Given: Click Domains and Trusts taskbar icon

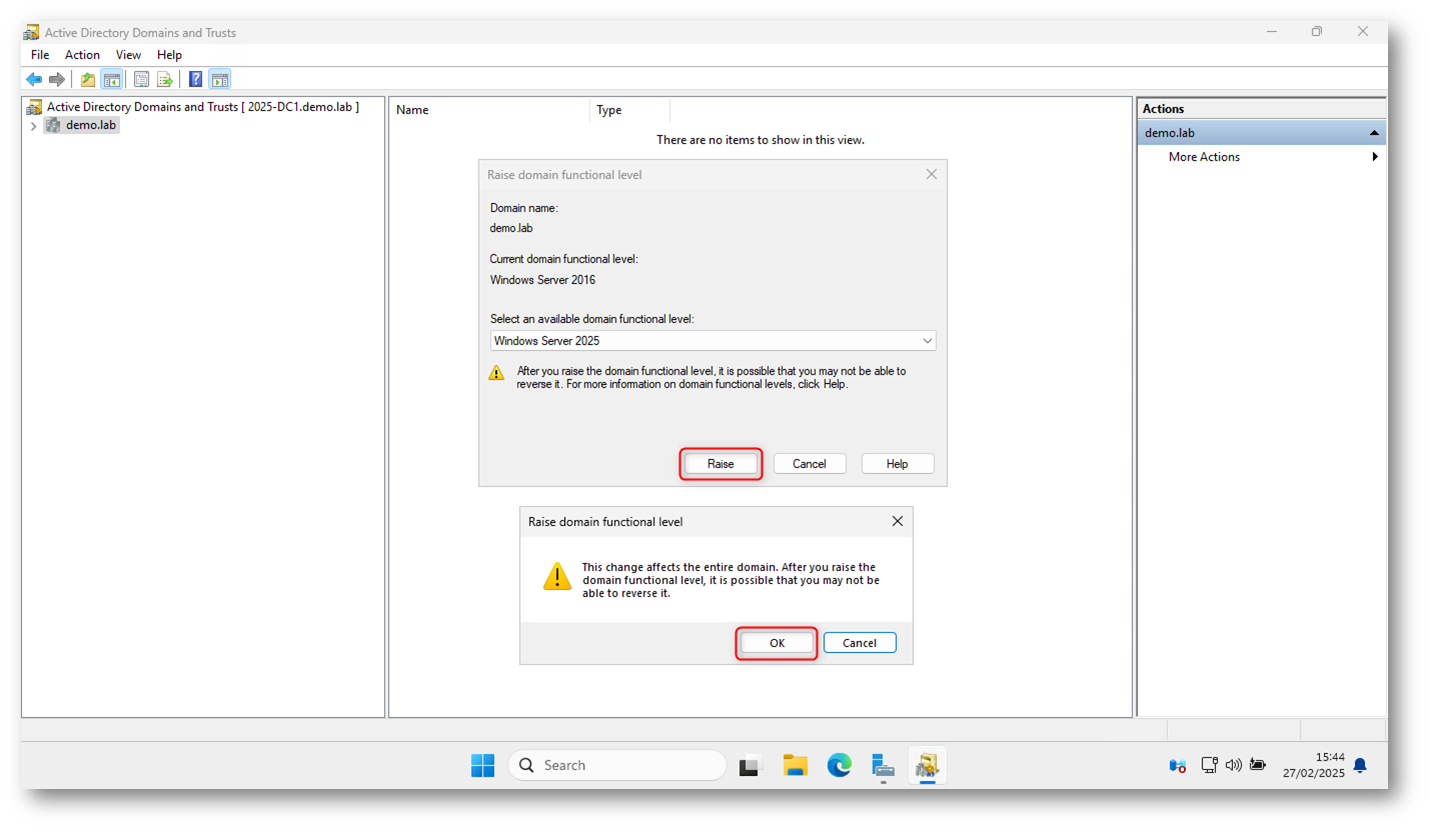Looking at the screenshot, I should pyautogui.click(x=927, y=765).
